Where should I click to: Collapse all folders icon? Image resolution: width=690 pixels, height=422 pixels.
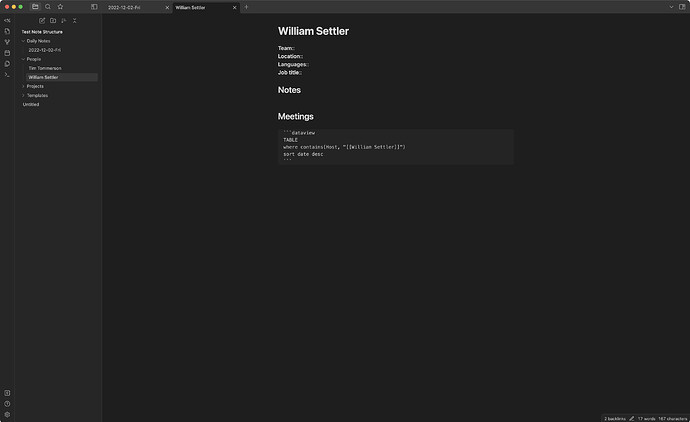pos(74,21)
